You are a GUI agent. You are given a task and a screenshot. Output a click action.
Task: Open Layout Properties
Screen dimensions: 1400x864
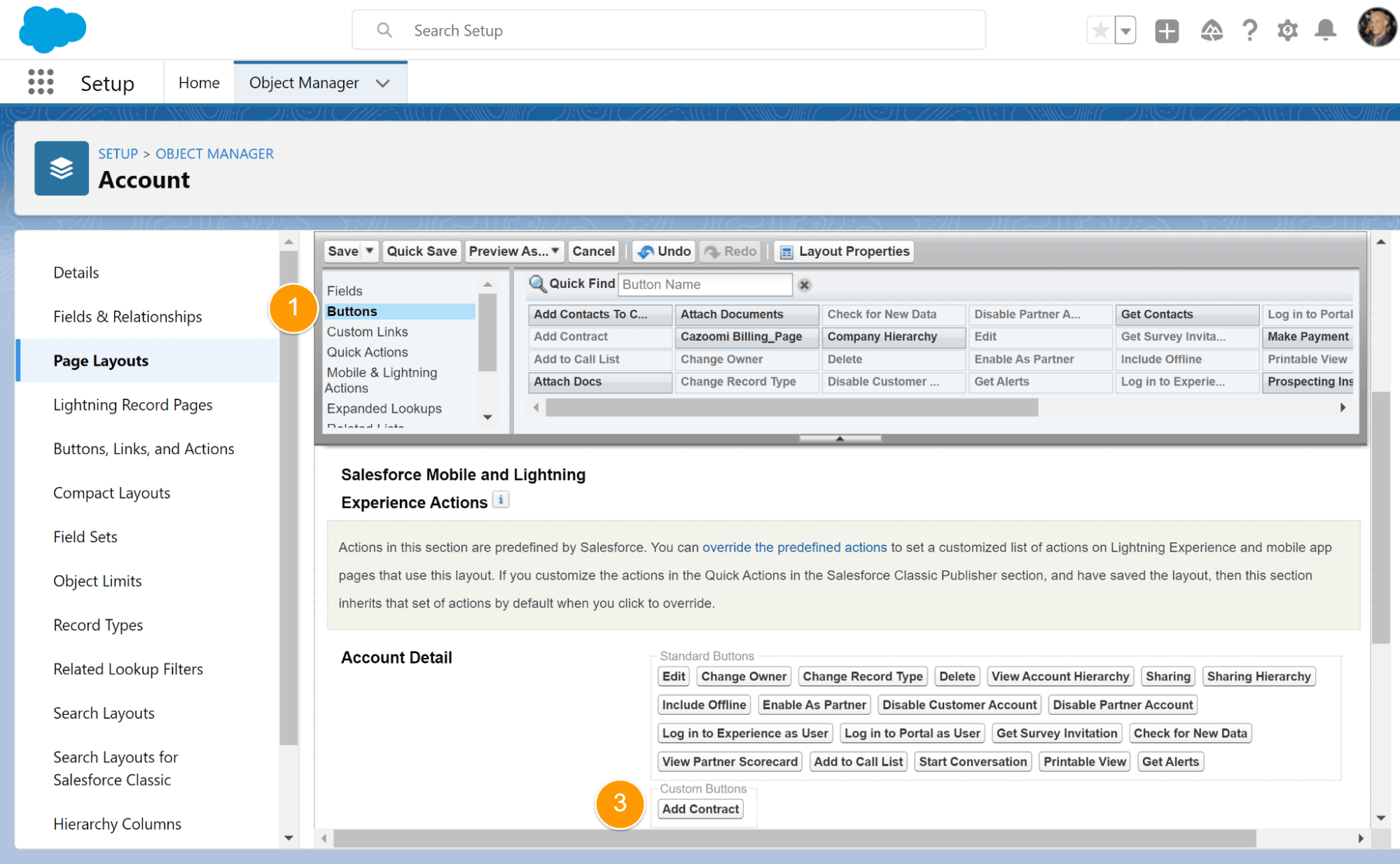coord(845,251)
